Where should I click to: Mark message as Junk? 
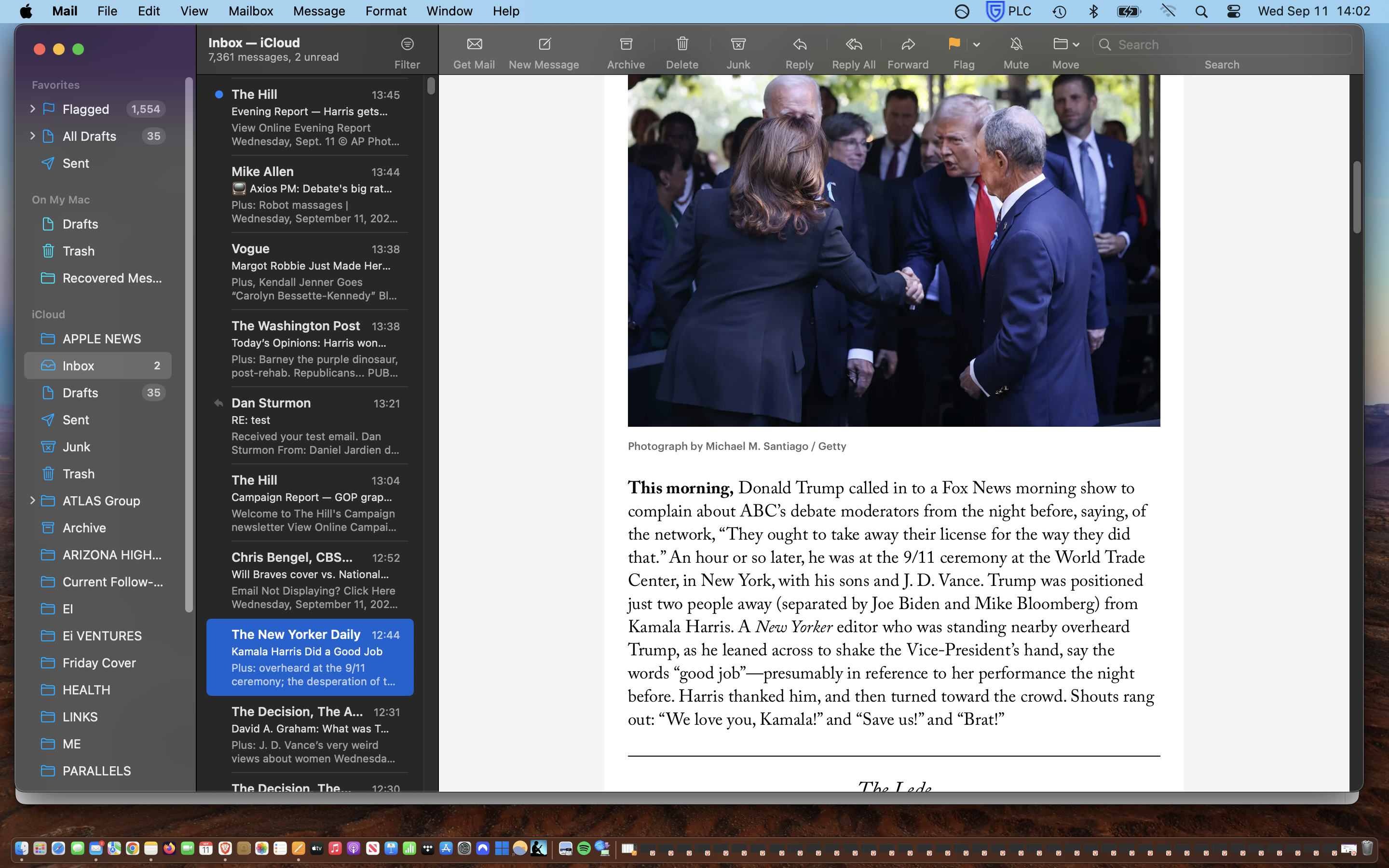(738, 44)
